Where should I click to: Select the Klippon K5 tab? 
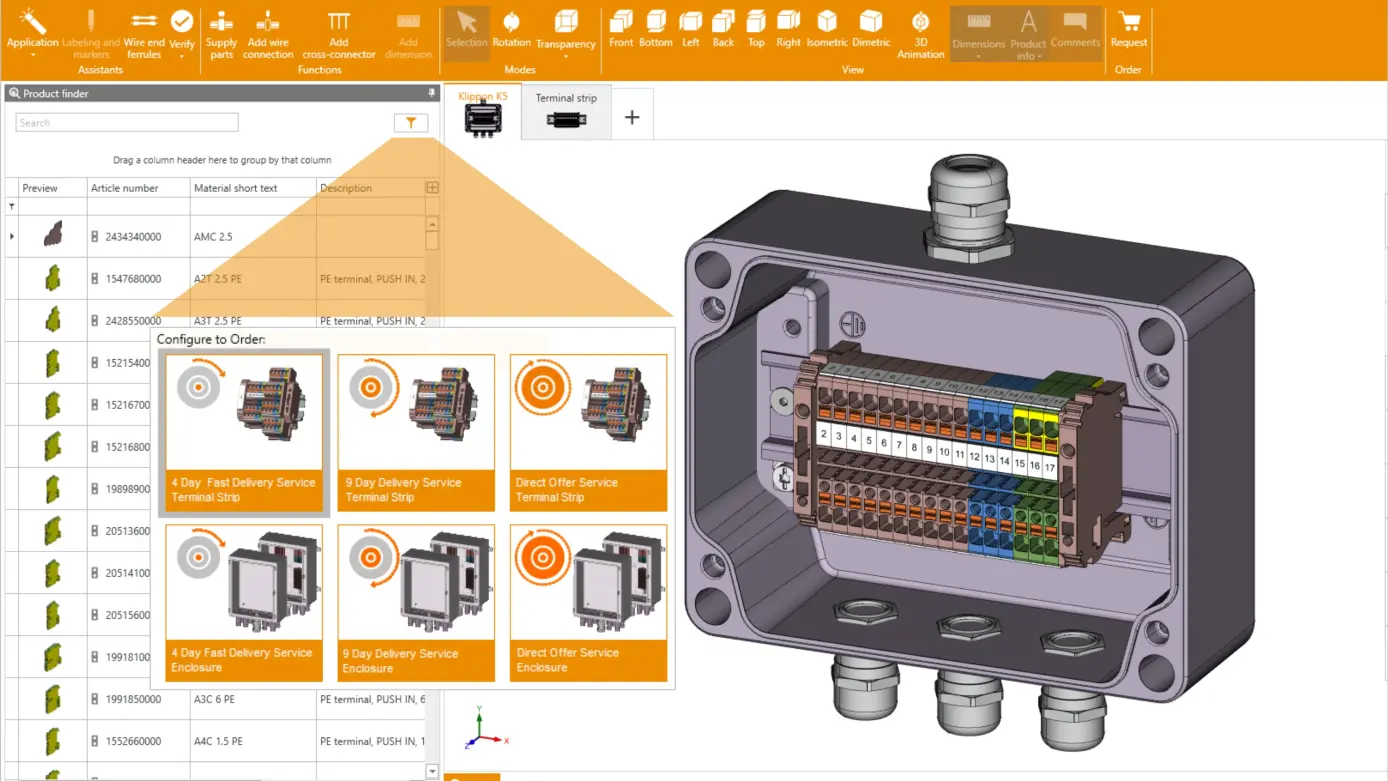pos(481,113)
